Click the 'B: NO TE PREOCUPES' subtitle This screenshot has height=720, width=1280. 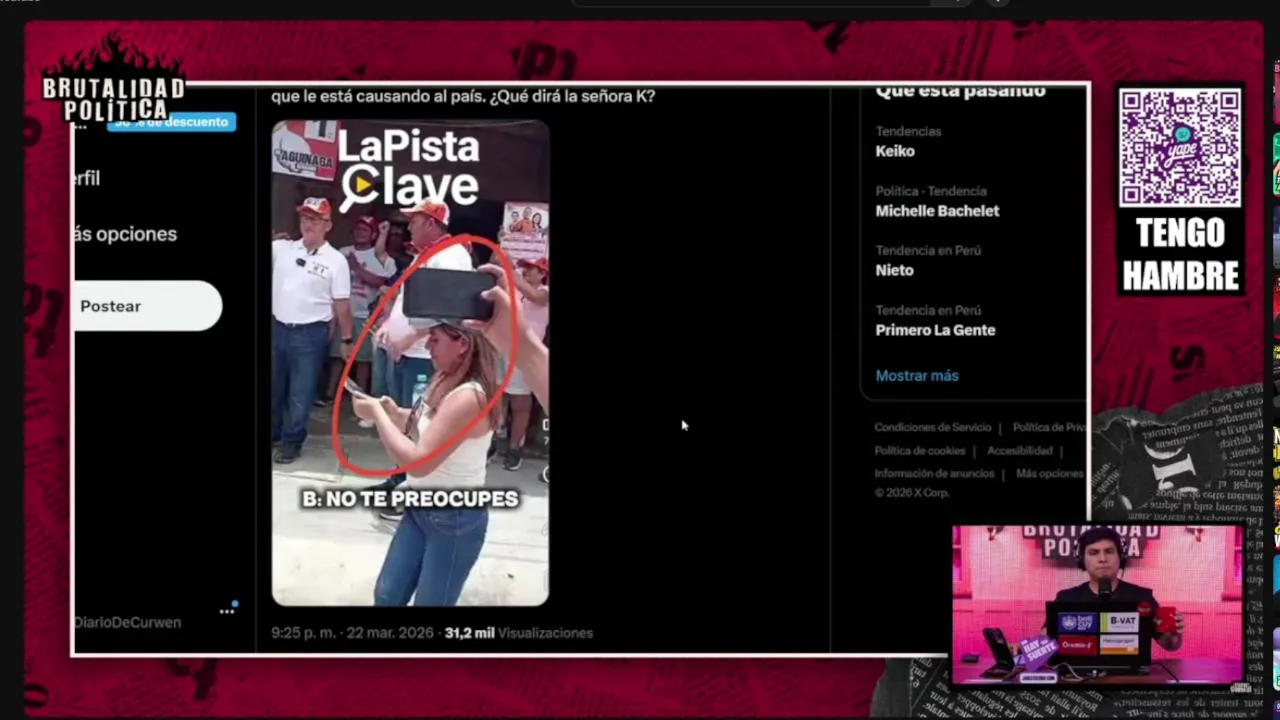pos(410,498)
